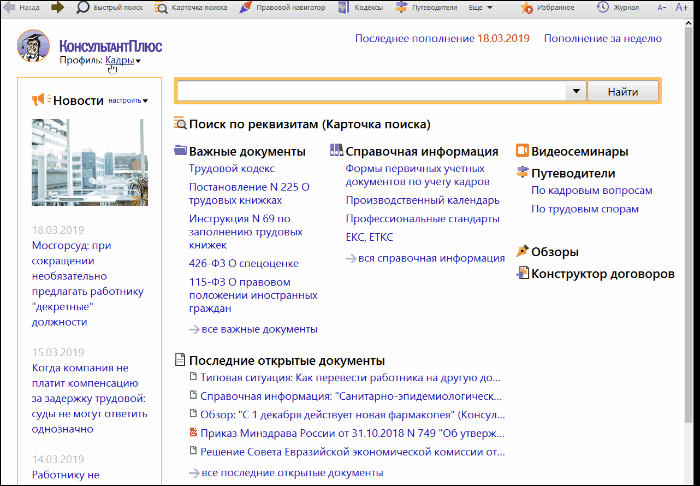Viewport: 700px width, 486px height.
Task: Click the Back arrow icon in toolbar
Action: [9, 8]
